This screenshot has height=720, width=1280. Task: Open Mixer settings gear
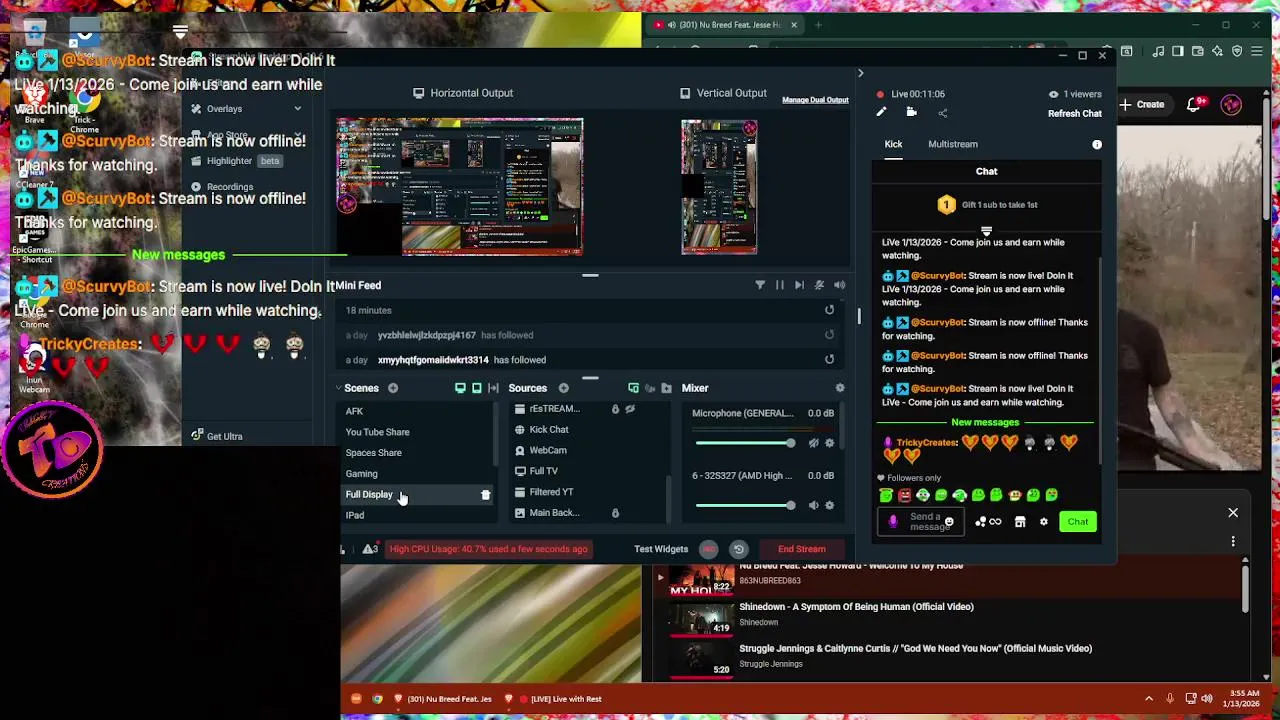pos(839,388)
